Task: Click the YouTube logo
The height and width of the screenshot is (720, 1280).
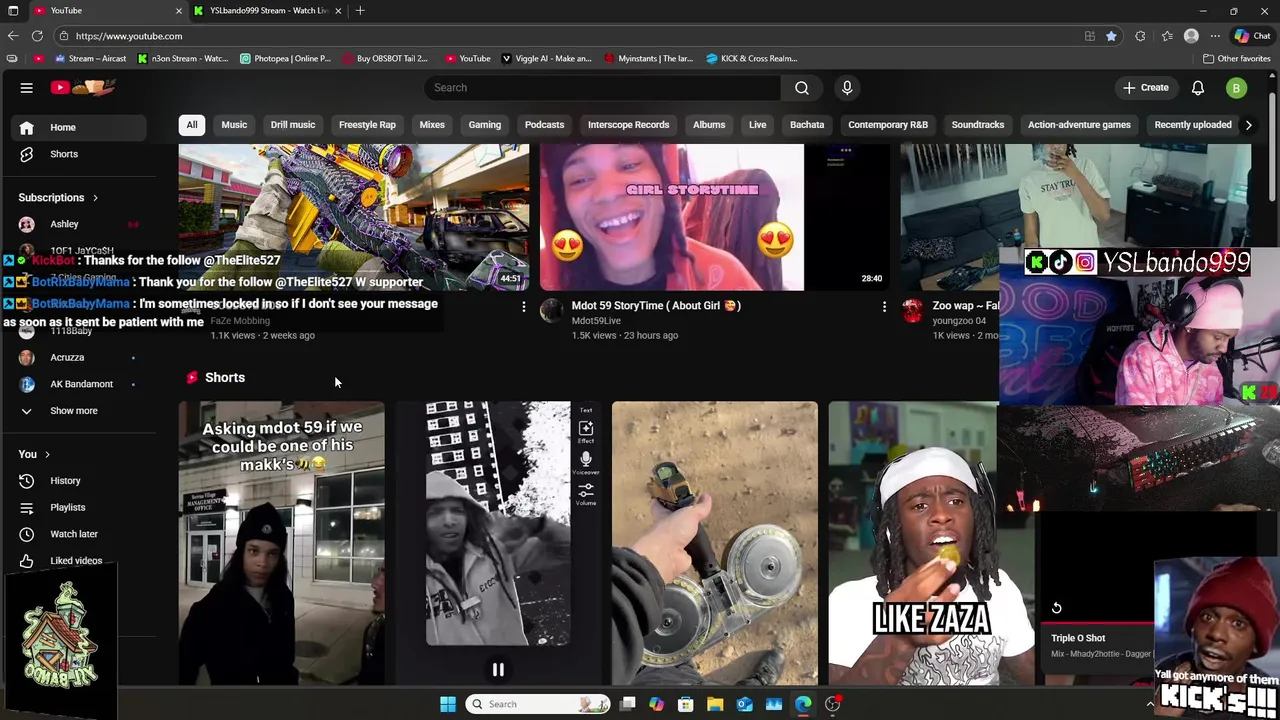Action: tap(83, 88)
